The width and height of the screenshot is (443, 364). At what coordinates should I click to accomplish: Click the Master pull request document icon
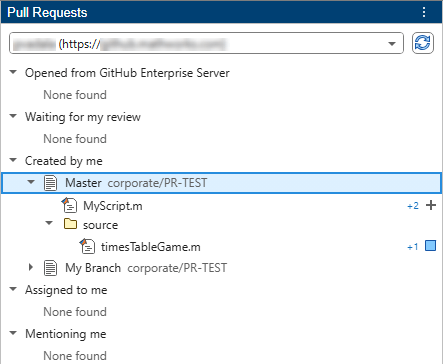pos(50,183)
